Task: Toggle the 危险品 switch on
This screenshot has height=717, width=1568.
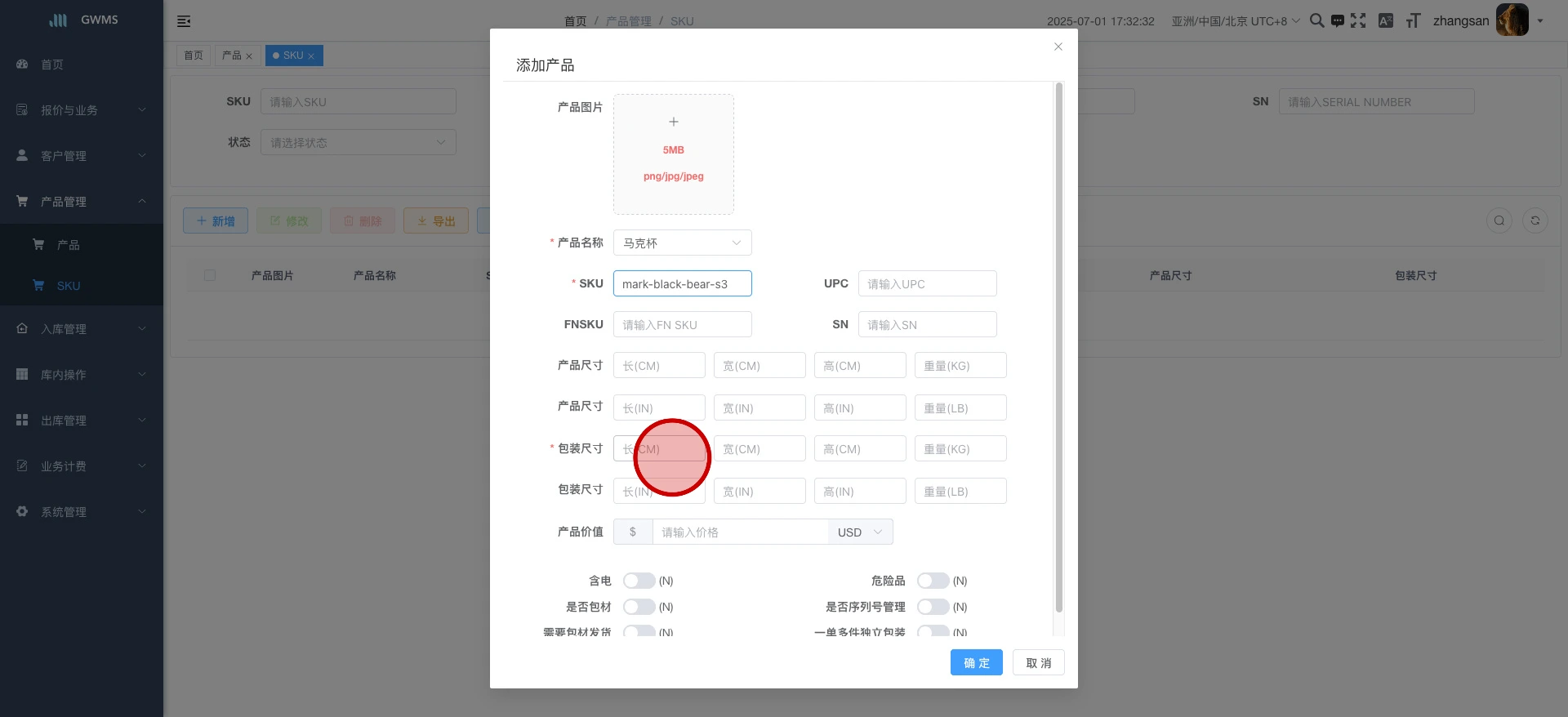Action: click(x=933, y=581)
